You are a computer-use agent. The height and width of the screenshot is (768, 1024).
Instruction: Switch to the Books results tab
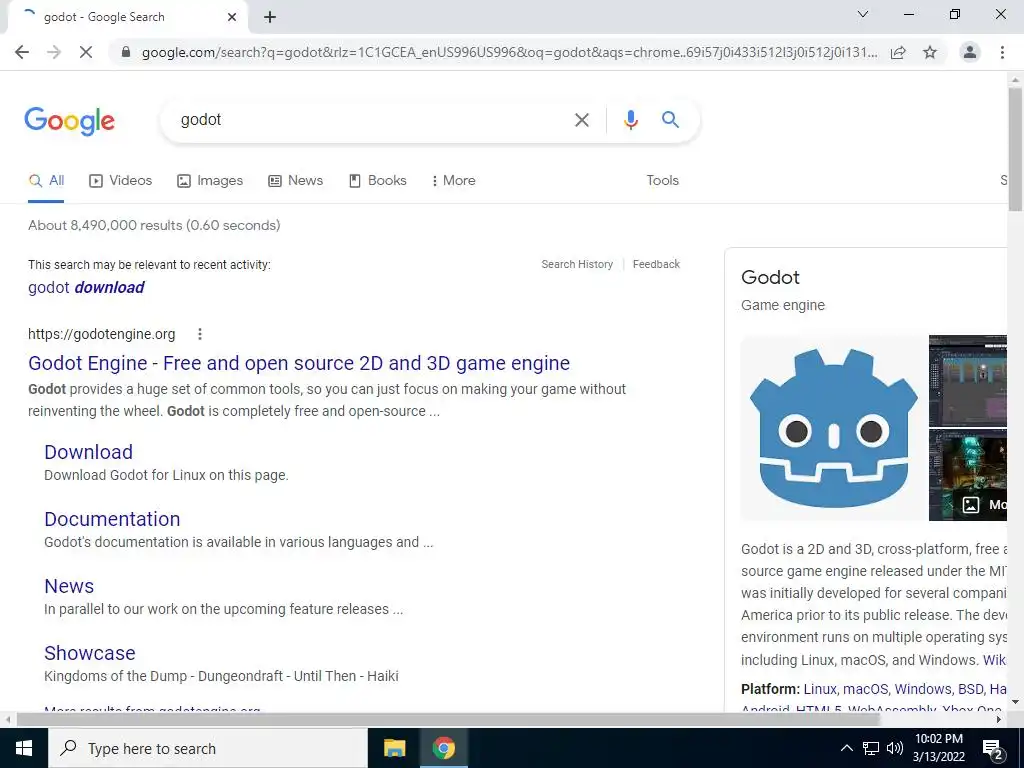pos(377,181)
